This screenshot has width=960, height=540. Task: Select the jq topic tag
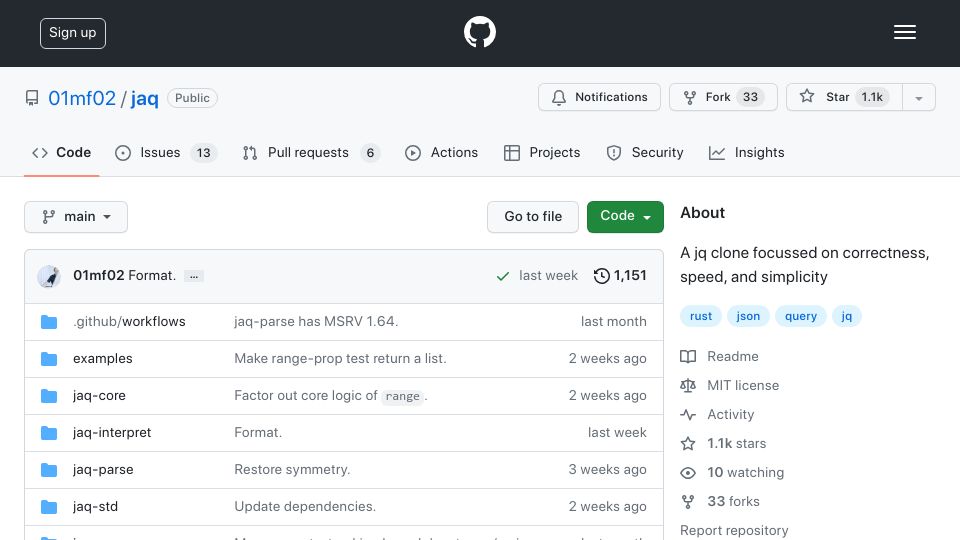coord(847,316)
